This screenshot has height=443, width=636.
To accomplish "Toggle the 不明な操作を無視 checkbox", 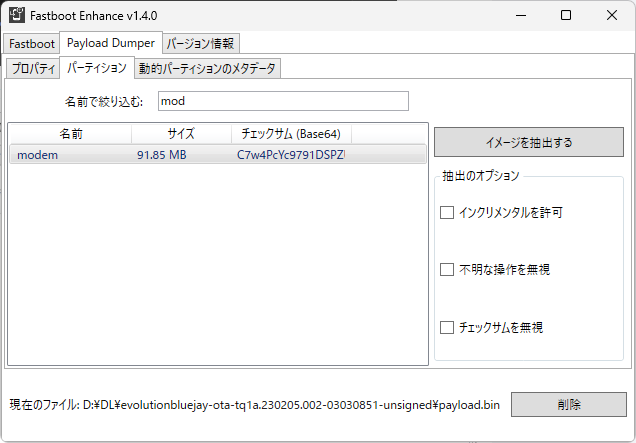I will pyautogui.click(x=447, y=269).
